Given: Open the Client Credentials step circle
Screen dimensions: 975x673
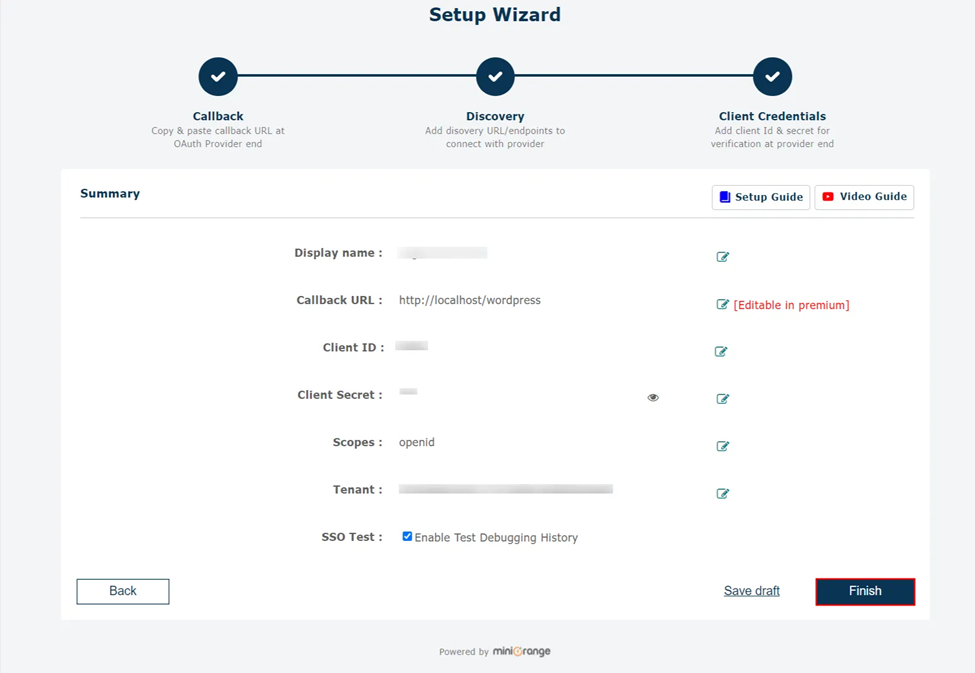Looking at the screenshot, I should (772, 77).
